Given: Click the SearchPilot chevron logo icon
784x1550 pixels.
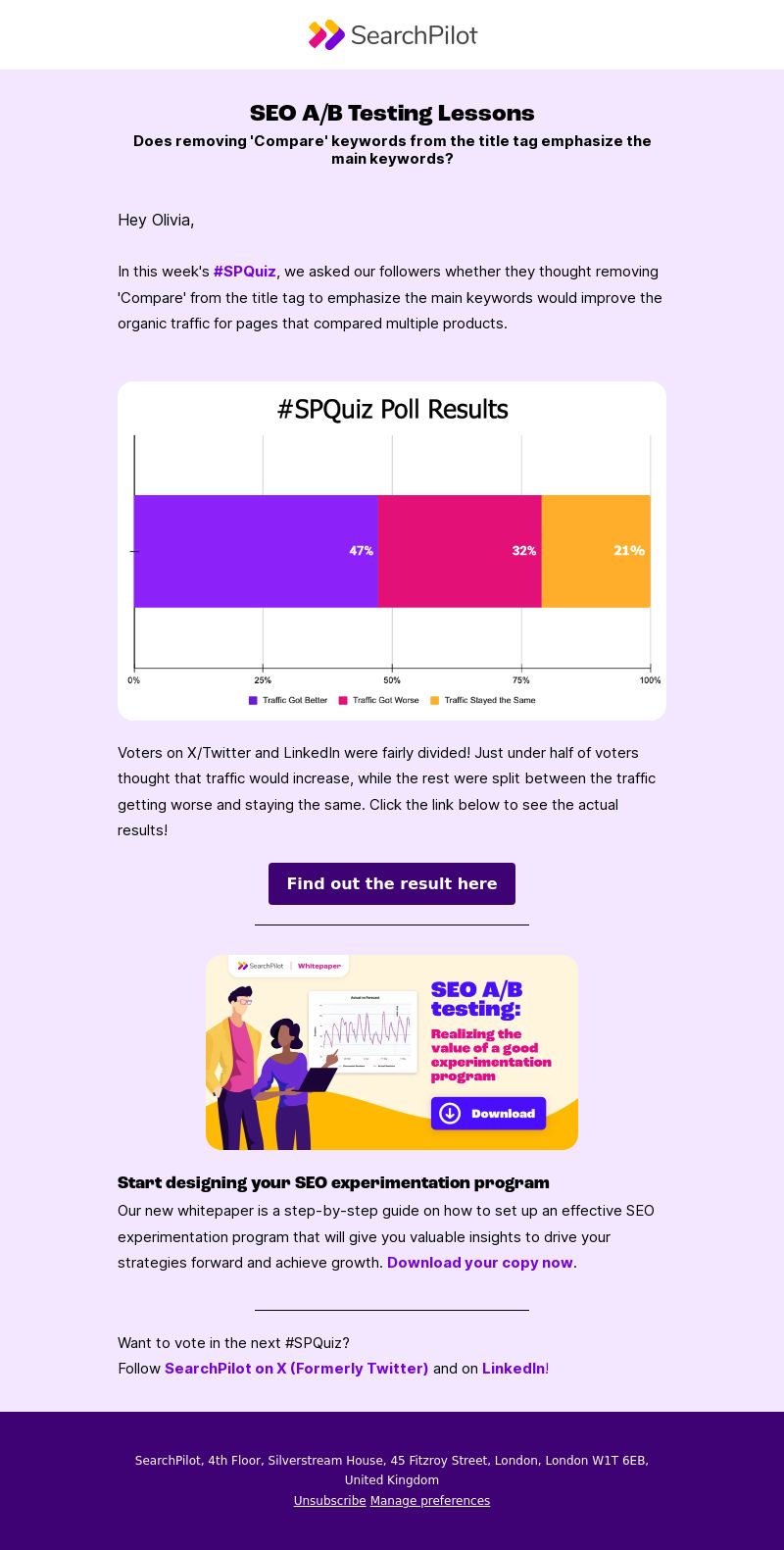Looking at the screenshot, I should (x=326, y=35).
